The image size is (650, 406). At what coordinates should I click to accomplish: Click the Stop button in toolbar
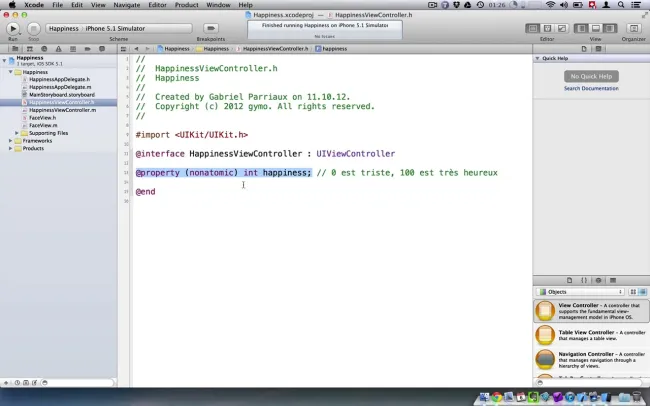(34, 29)
